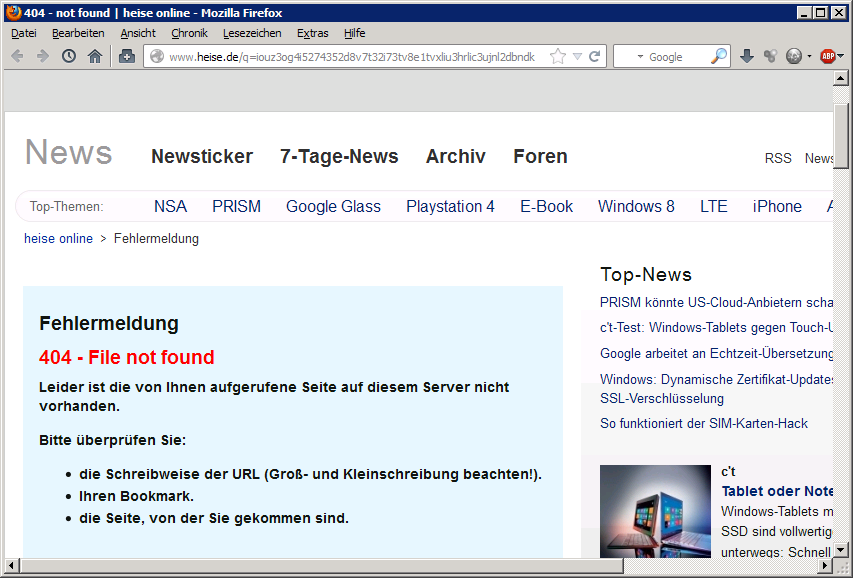
Task: Select the LTE top theme
Action: (x=714, y=206)
